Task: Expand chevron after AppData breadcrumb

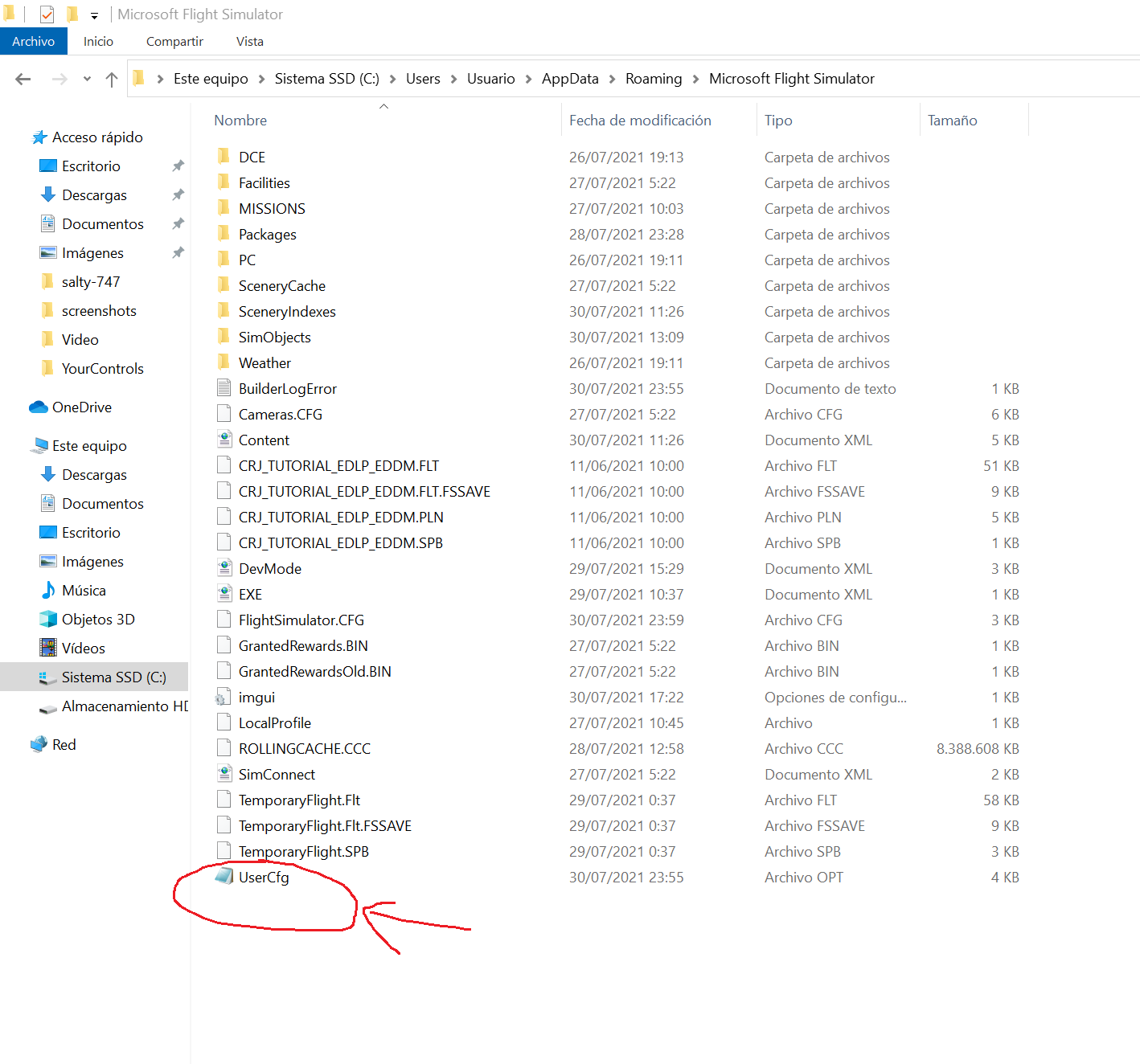Action: (613, 79)
